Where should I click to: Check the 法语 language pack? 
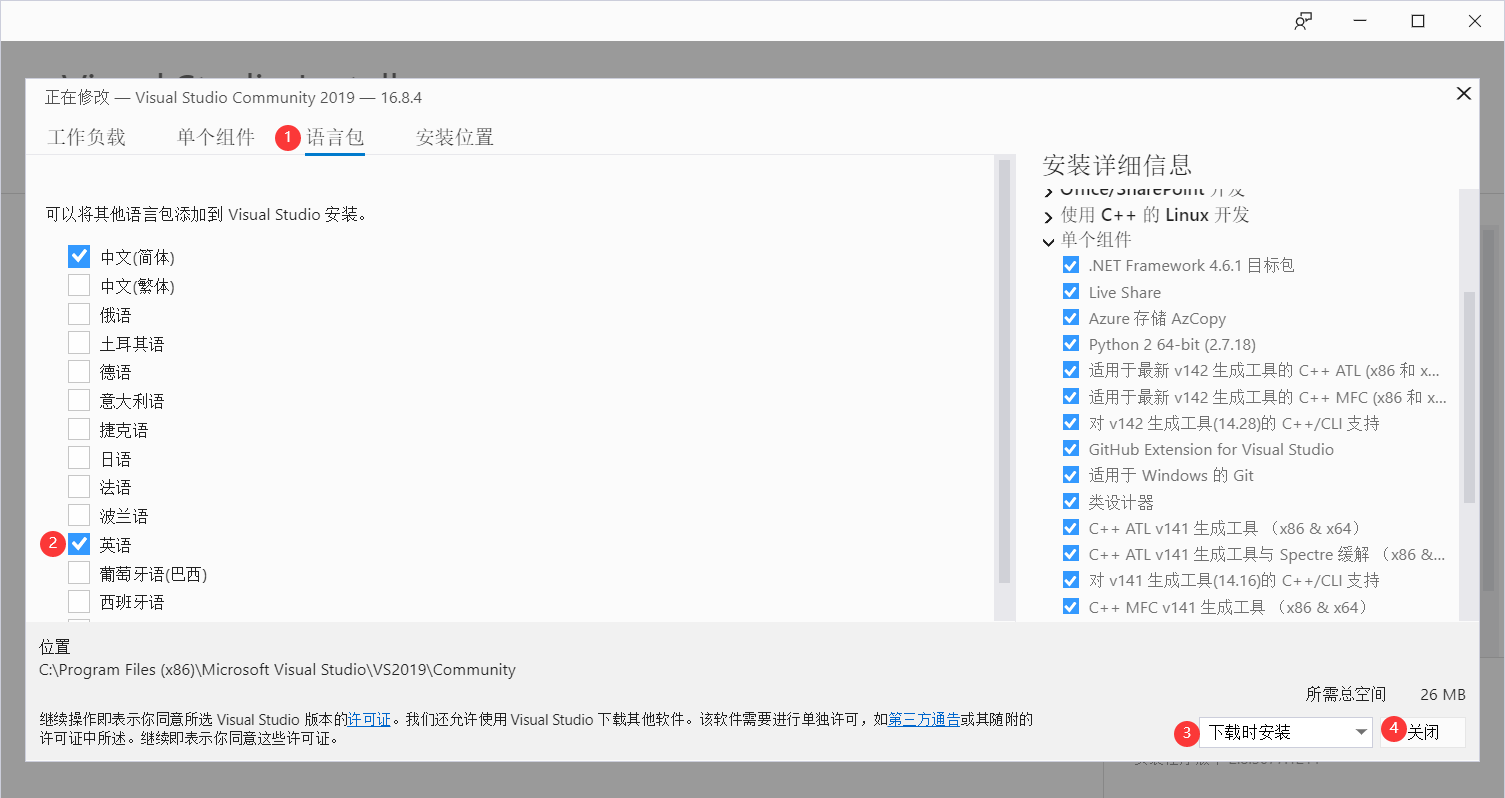point(79,487)
